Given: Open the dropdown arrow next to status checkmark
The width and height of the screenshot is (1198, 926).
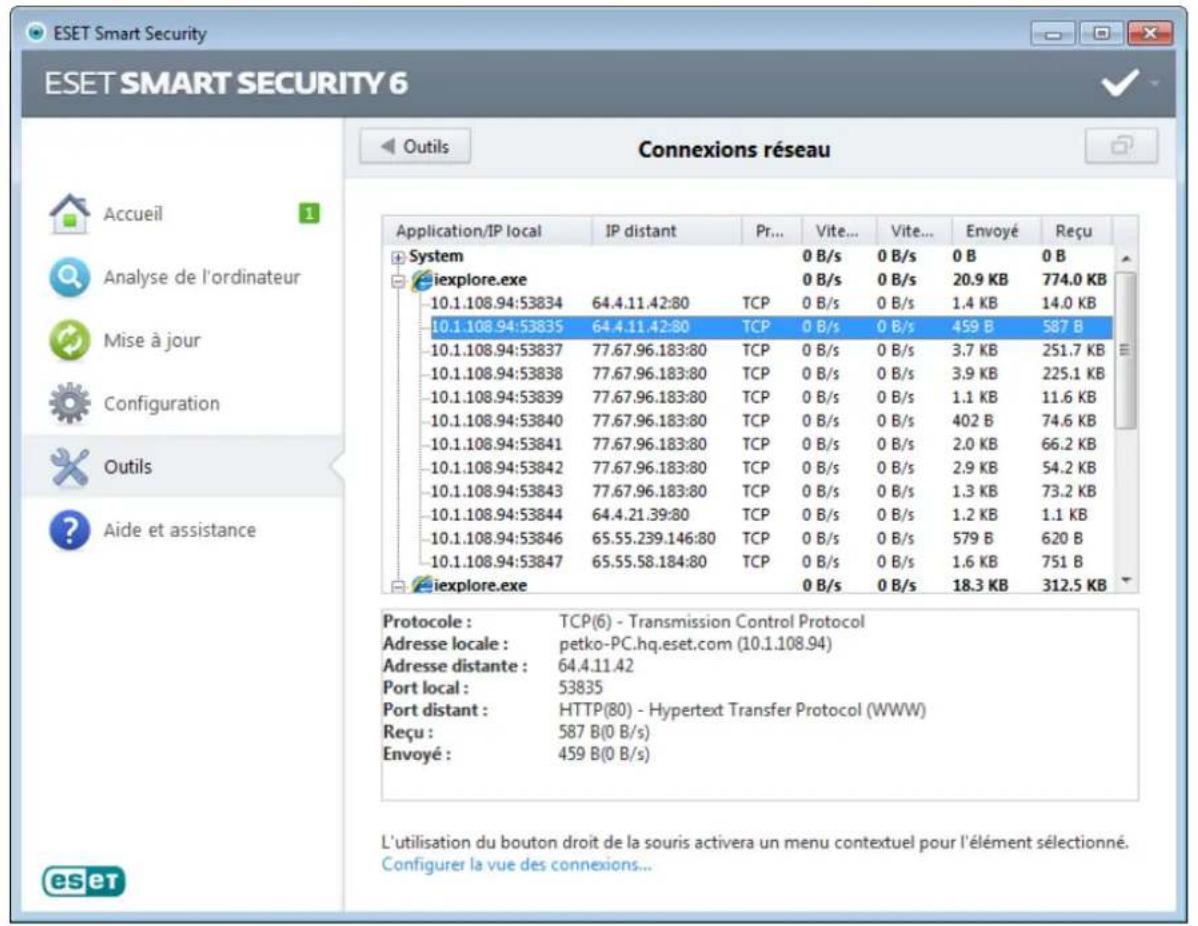Looking at the screenshot, I should click(1155, 83).
